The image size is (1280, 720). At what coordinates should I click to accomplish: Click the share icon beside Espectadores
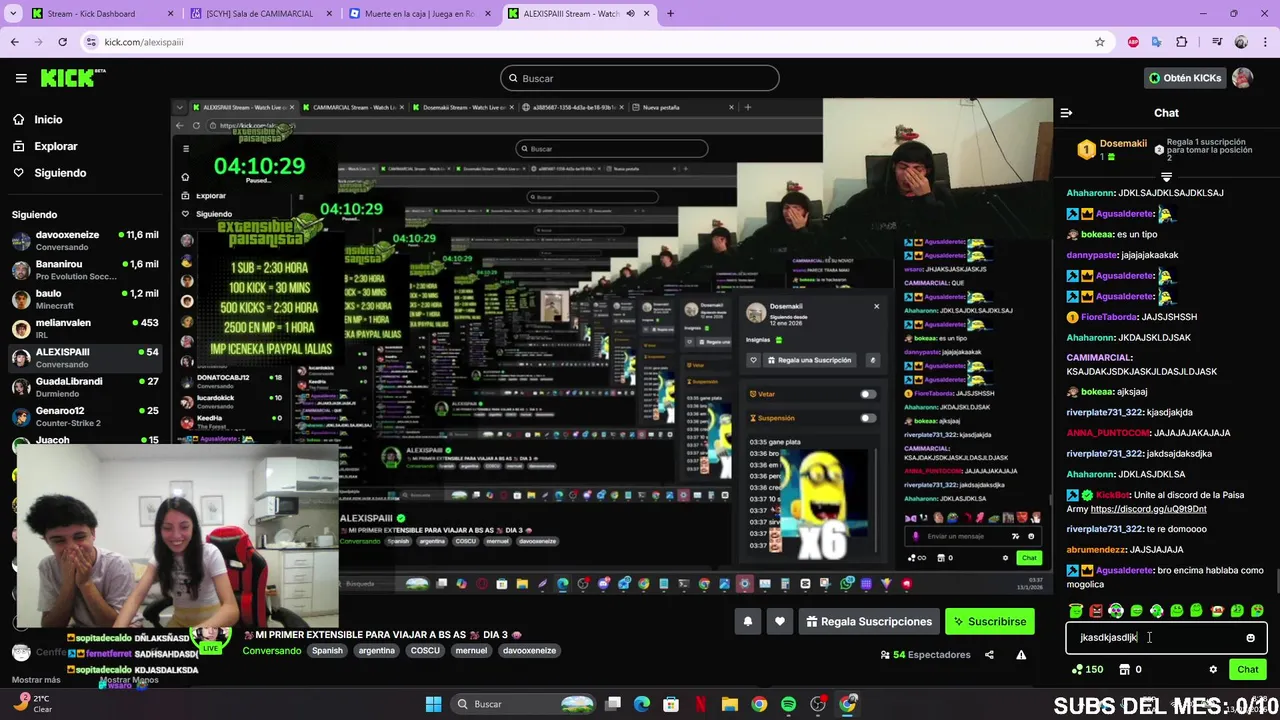[x=989, y=655]
